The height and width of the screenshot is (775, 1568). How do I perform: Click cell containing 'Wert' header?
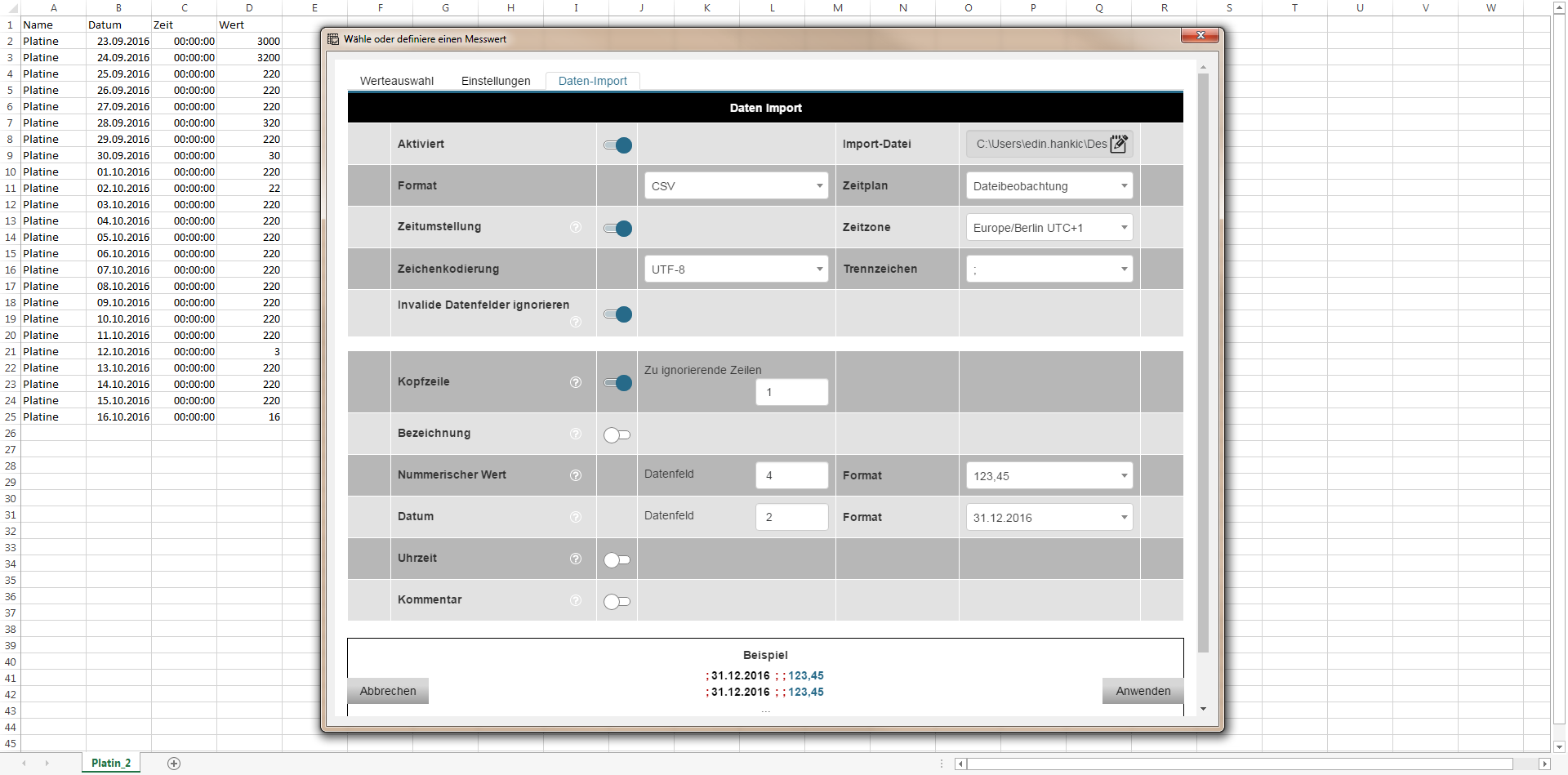[x=249, y=24]
